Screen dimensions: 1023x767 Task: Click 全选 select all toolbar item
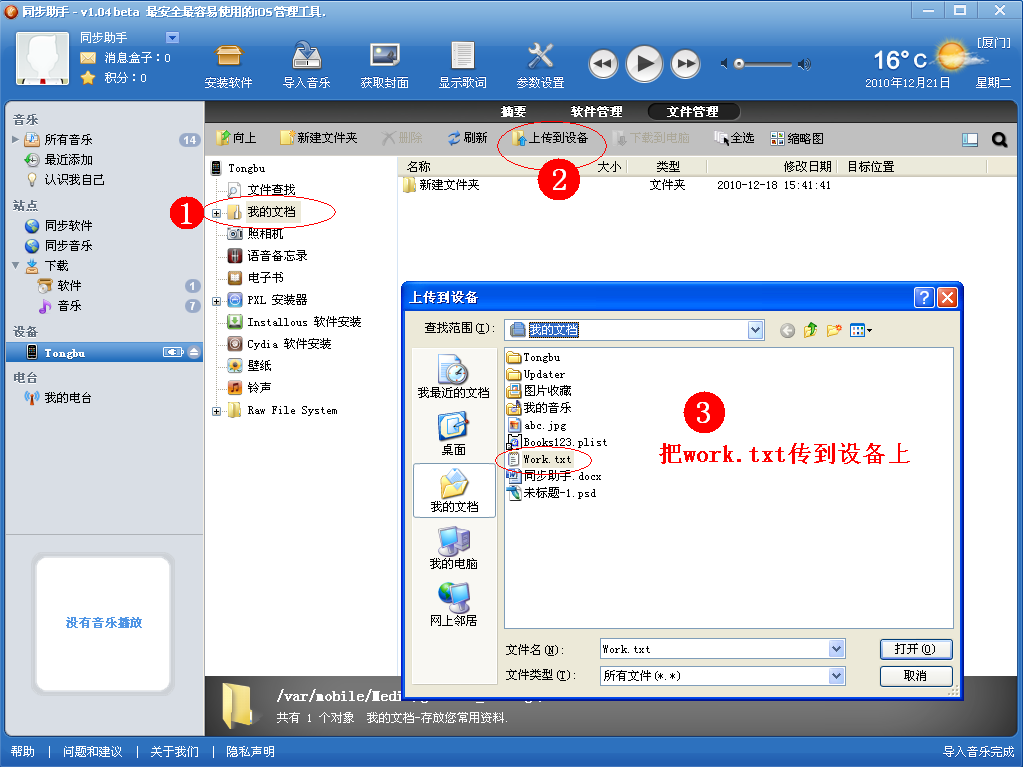point(734,139)
